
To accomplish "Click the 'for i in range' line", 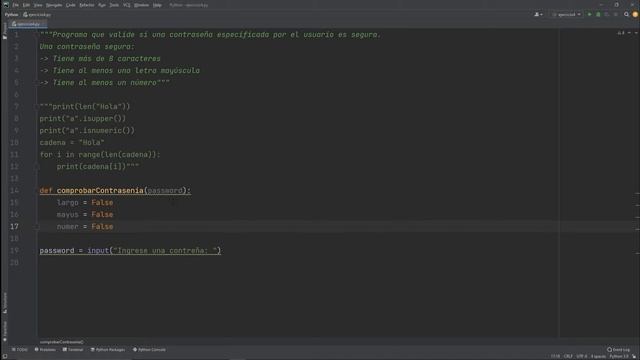I will point(100,155).
